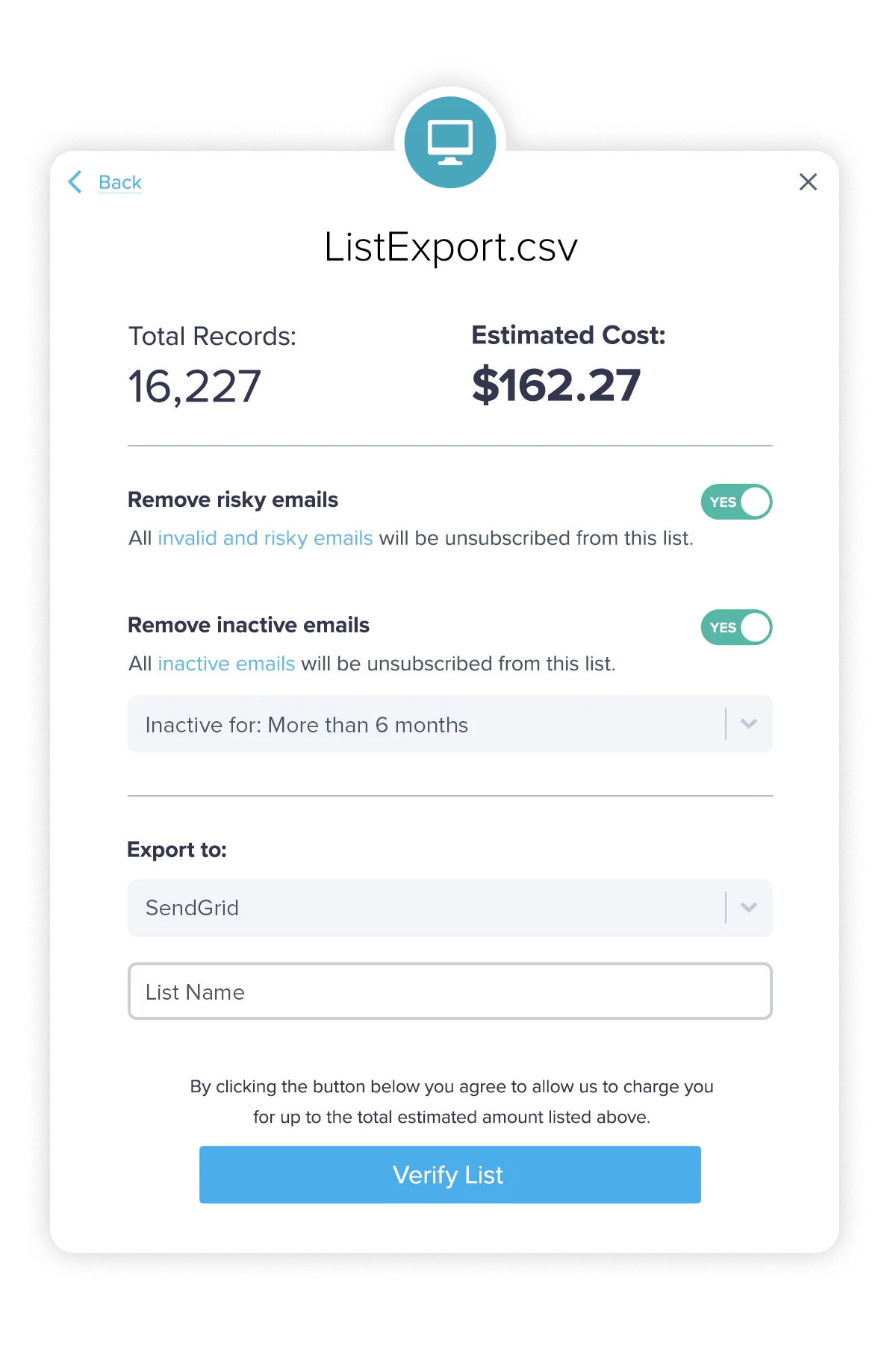
Task: Click the Export to label
Action: coord(177,850)
